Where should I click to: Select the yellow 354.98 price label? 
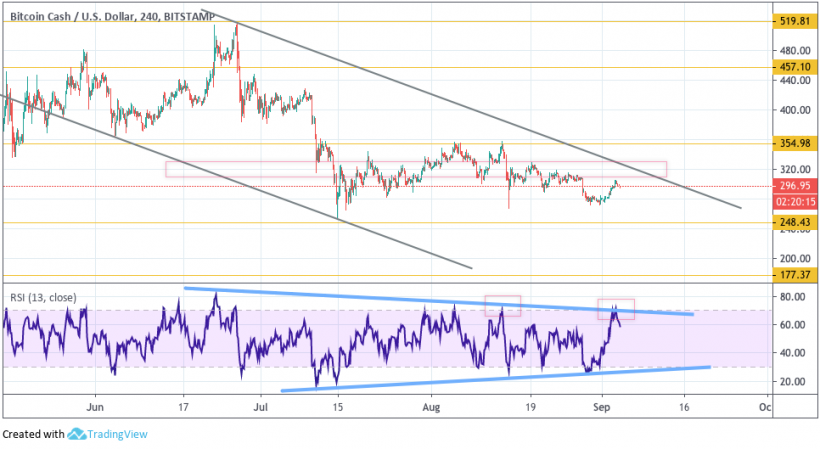793,143
